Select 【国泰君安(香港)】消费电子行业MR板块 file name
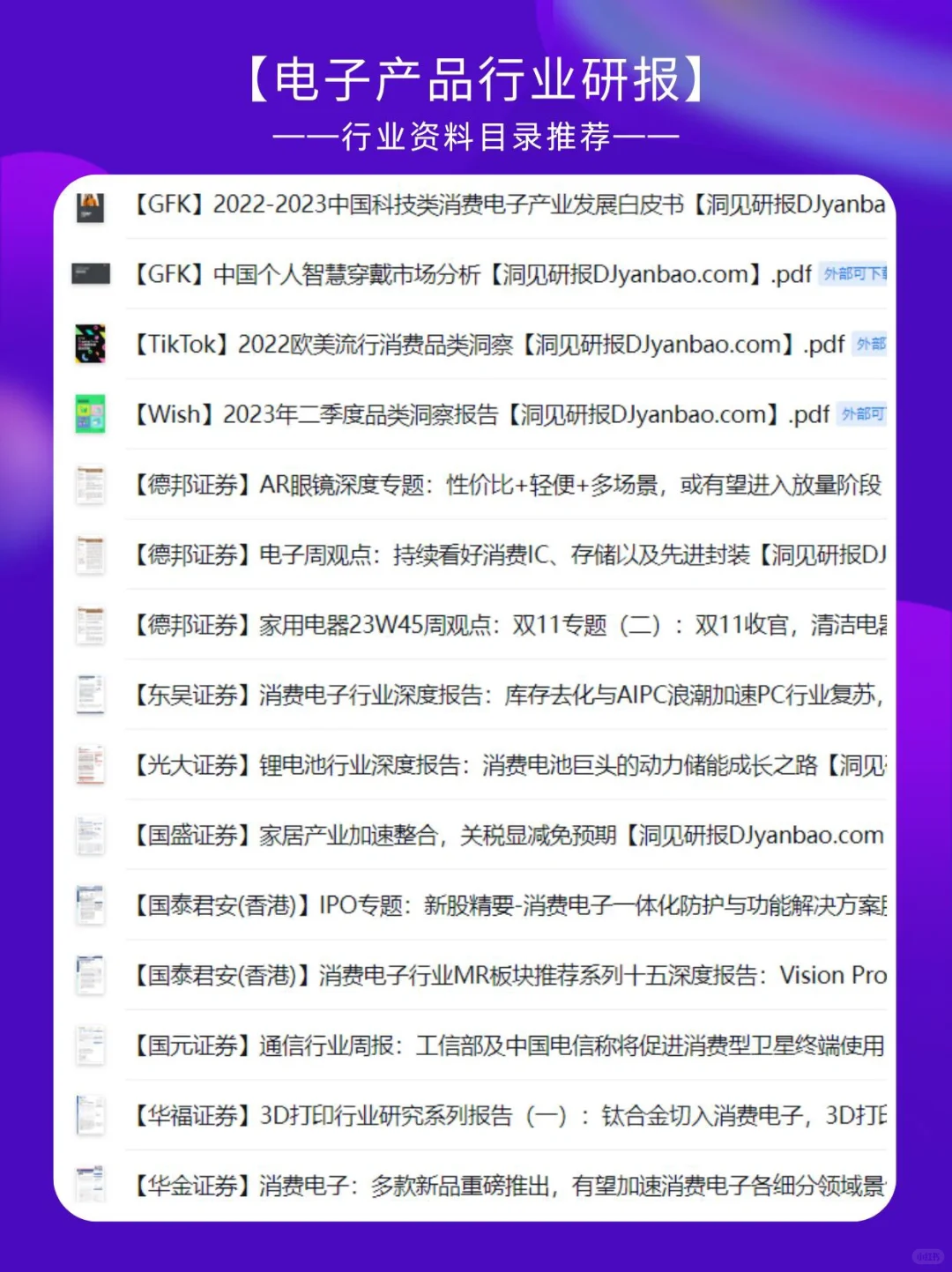 [507, 976]
